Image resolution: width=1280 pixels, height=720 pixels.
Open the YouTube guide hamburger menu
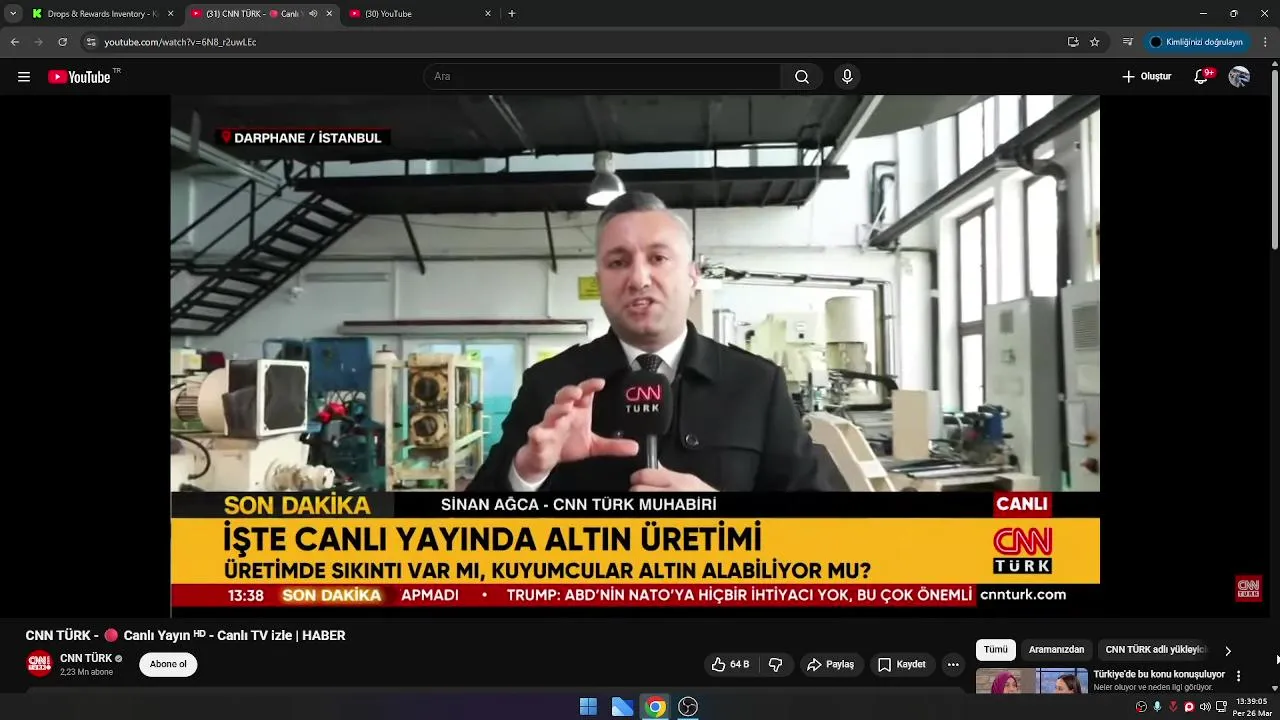pos(24,77)
